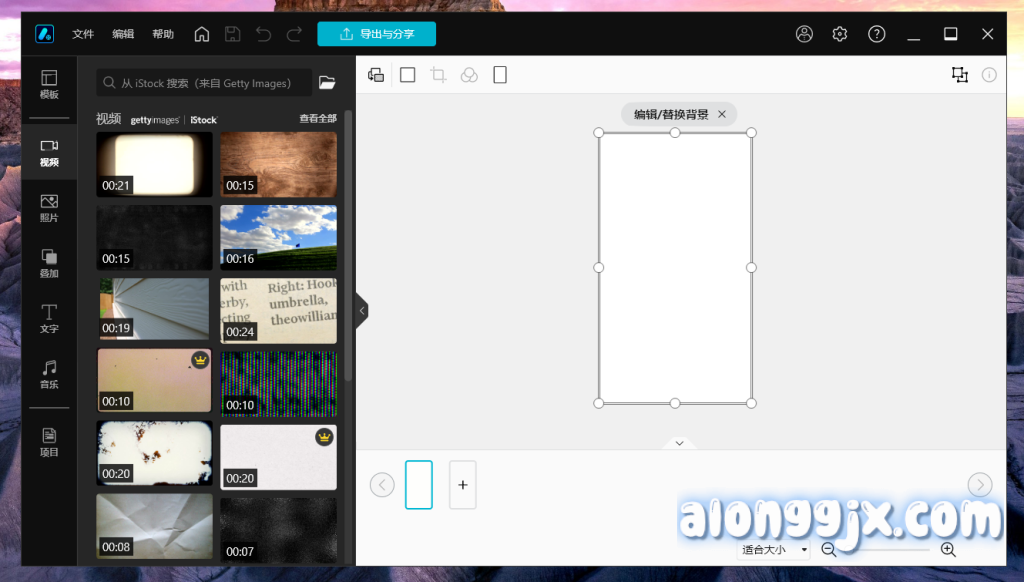Viewport: 1024px width, 582px height.
Task: Open the 叠加 overlay panel
Action: pyautogui.click(x=49, y=263)
